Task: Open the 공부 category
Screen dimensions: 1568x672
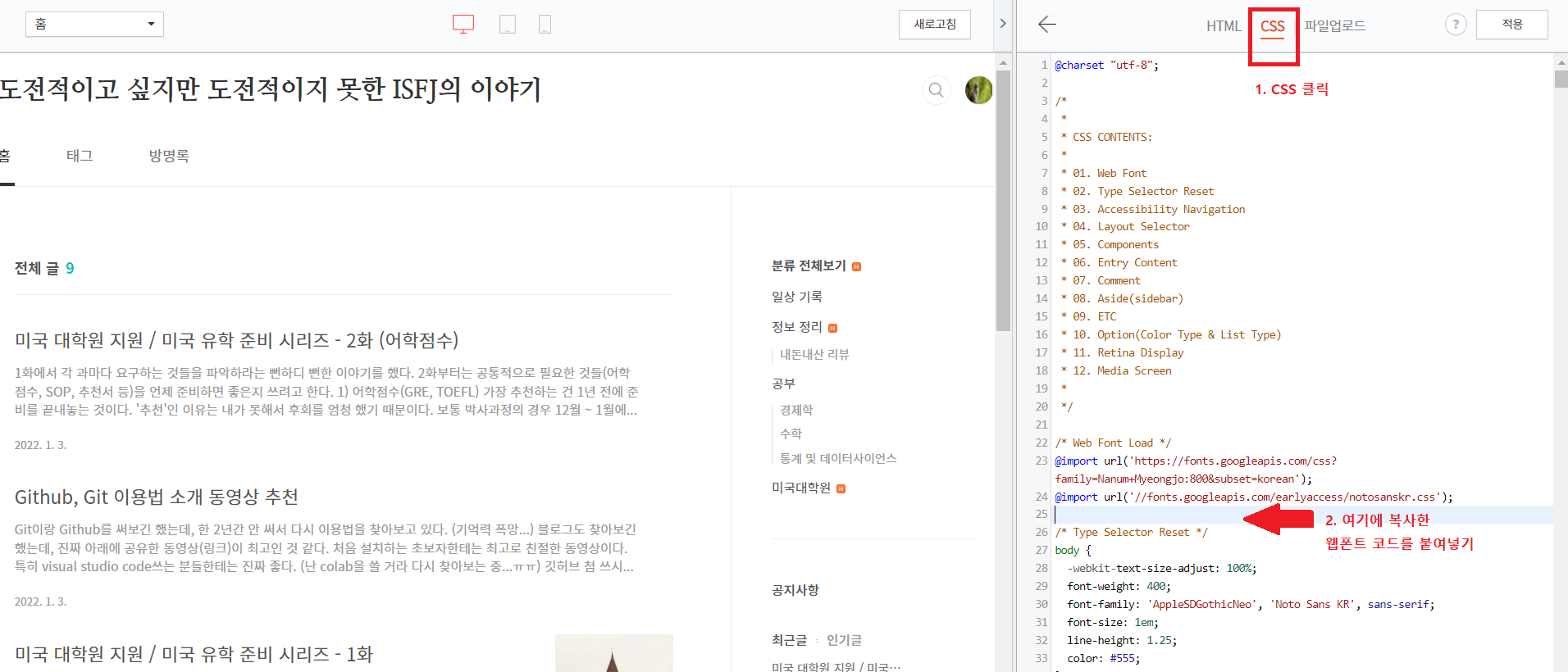Action: [x=783, y=384]
